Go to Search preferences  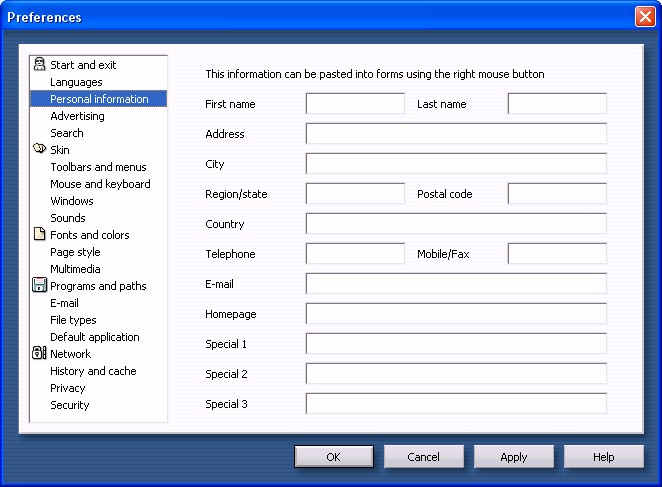(67, 133)
